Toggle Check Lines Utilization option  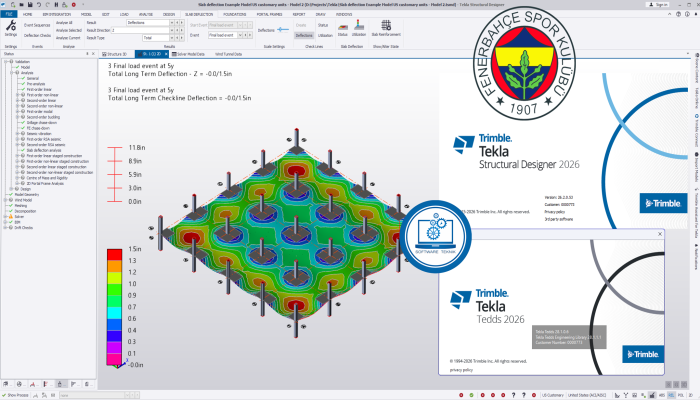point(325,35)
